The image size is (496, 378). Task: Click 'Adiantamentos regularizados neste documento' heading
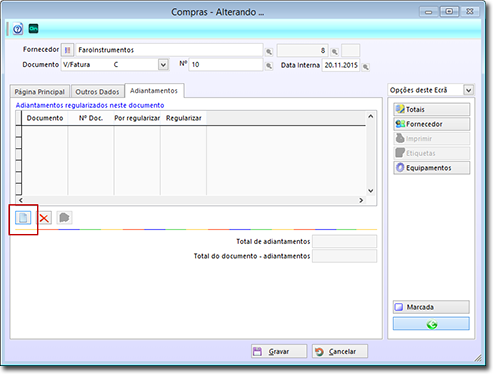(90, 105)
